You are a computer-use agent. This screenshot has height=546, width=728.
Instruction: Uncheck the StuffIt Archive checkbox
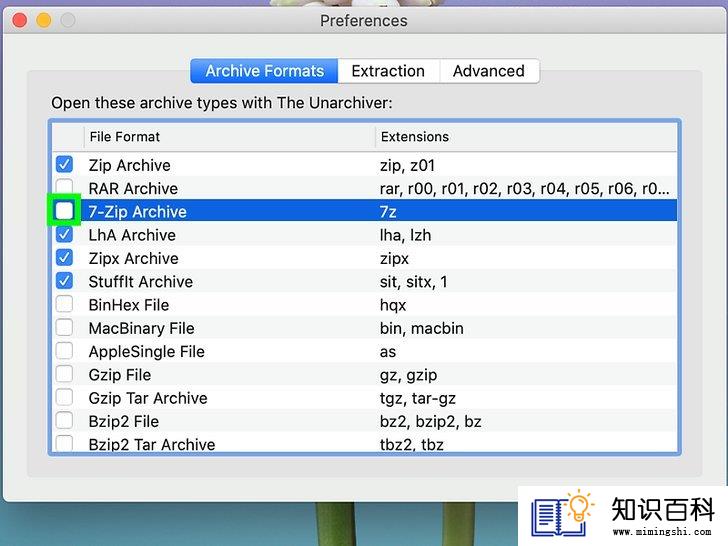click(x=64, y=280)
